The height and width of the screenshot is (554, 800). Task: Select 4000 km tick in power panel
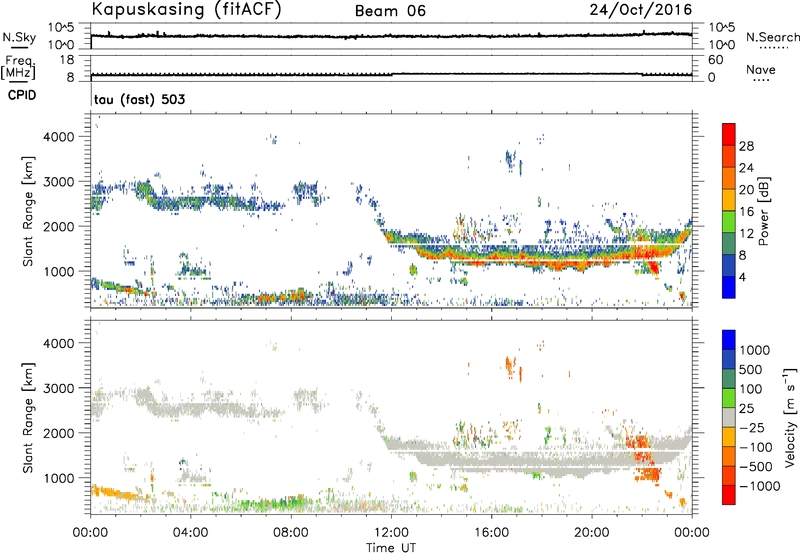[x=58, y=137]
